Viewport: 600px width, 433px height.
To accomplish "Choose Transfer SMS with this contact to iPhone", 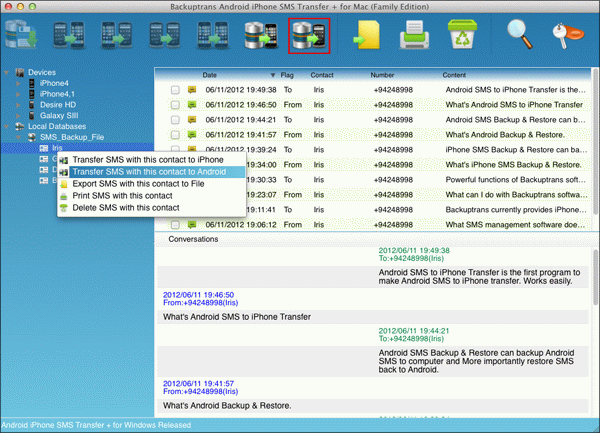I will (x=148, y=160).
